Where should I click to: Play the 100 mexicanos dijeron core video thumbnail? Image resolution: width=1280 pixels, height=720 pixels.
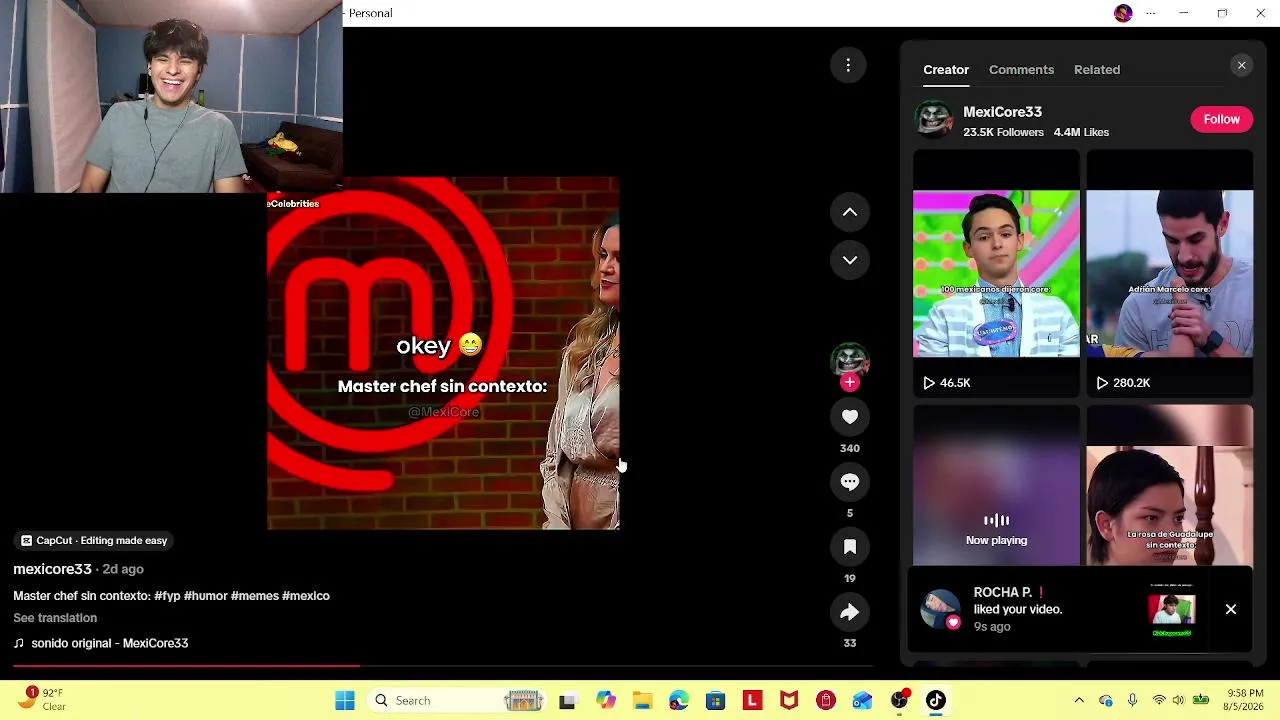point(996,274)
